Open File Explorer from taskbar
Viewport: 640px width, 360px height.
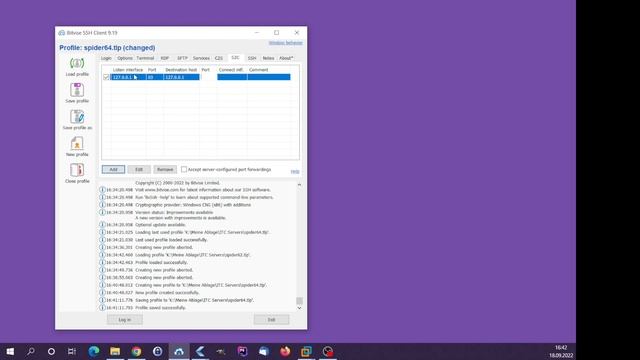[115, 351]
